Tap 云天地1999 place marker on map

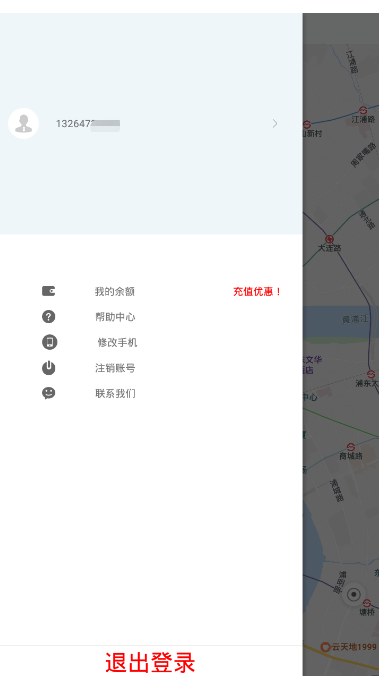349,647
